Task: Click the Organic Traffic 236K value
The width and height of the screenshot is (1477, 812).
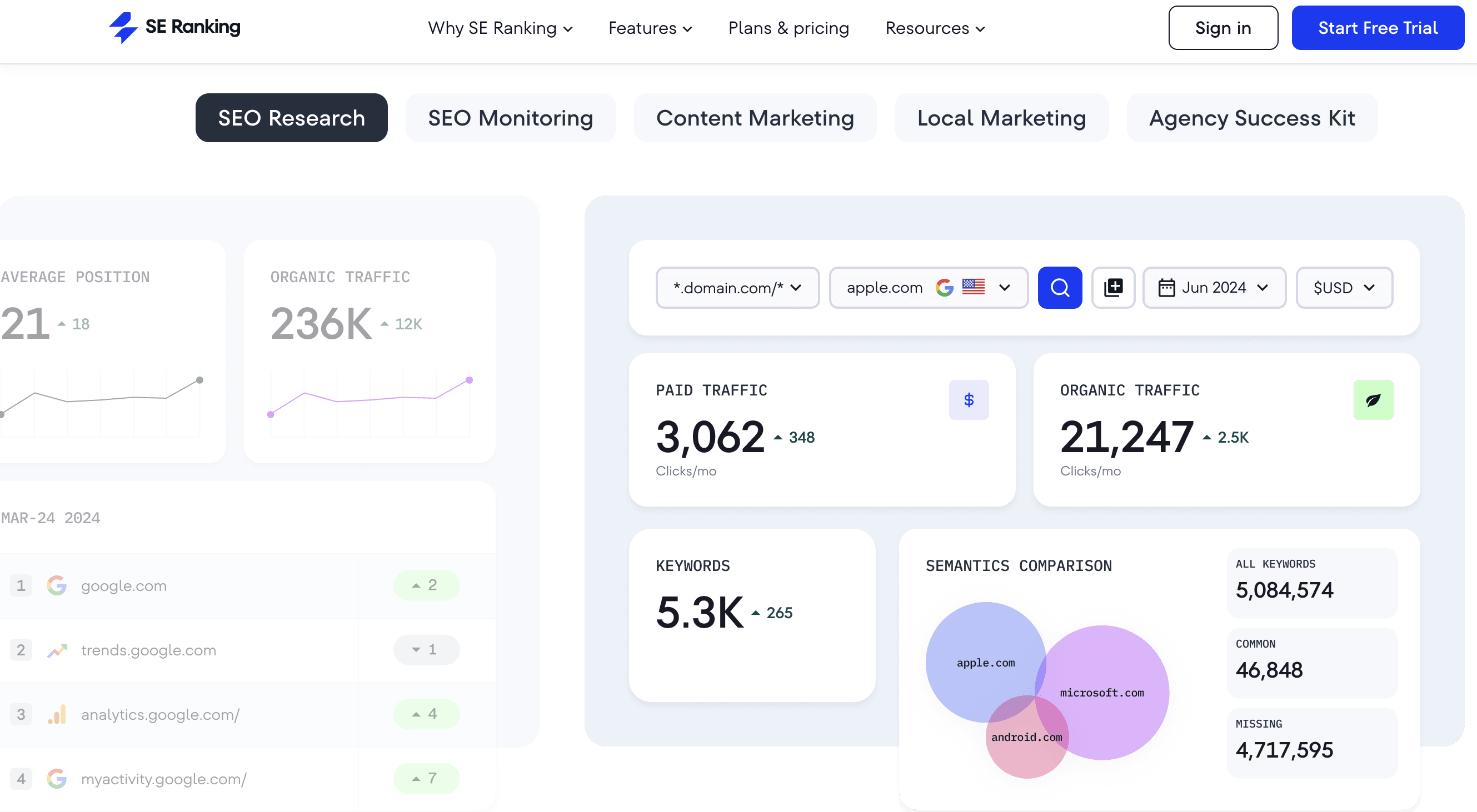Action: pyautogui.click(x=321, y=324)
